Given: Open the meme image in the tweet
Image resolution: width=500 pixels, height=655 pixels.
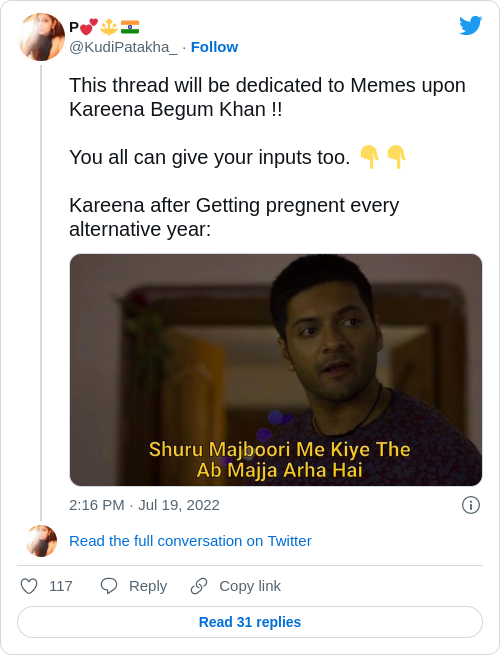Looking at the screenshot, I should point(276,370).
